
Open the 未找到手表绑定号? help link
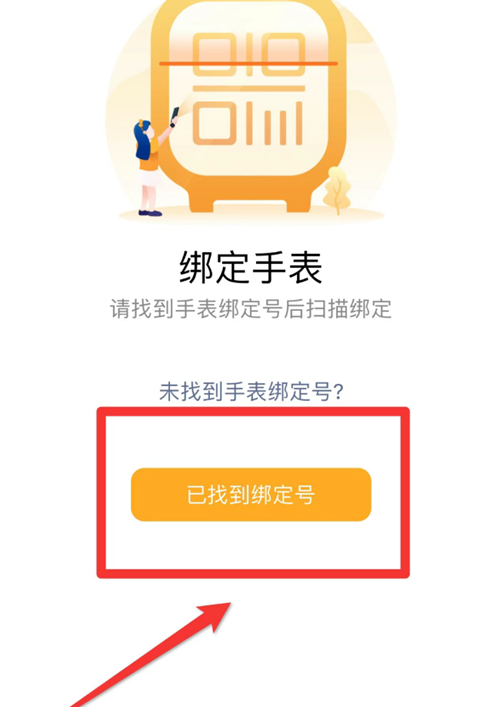[251, 391]
